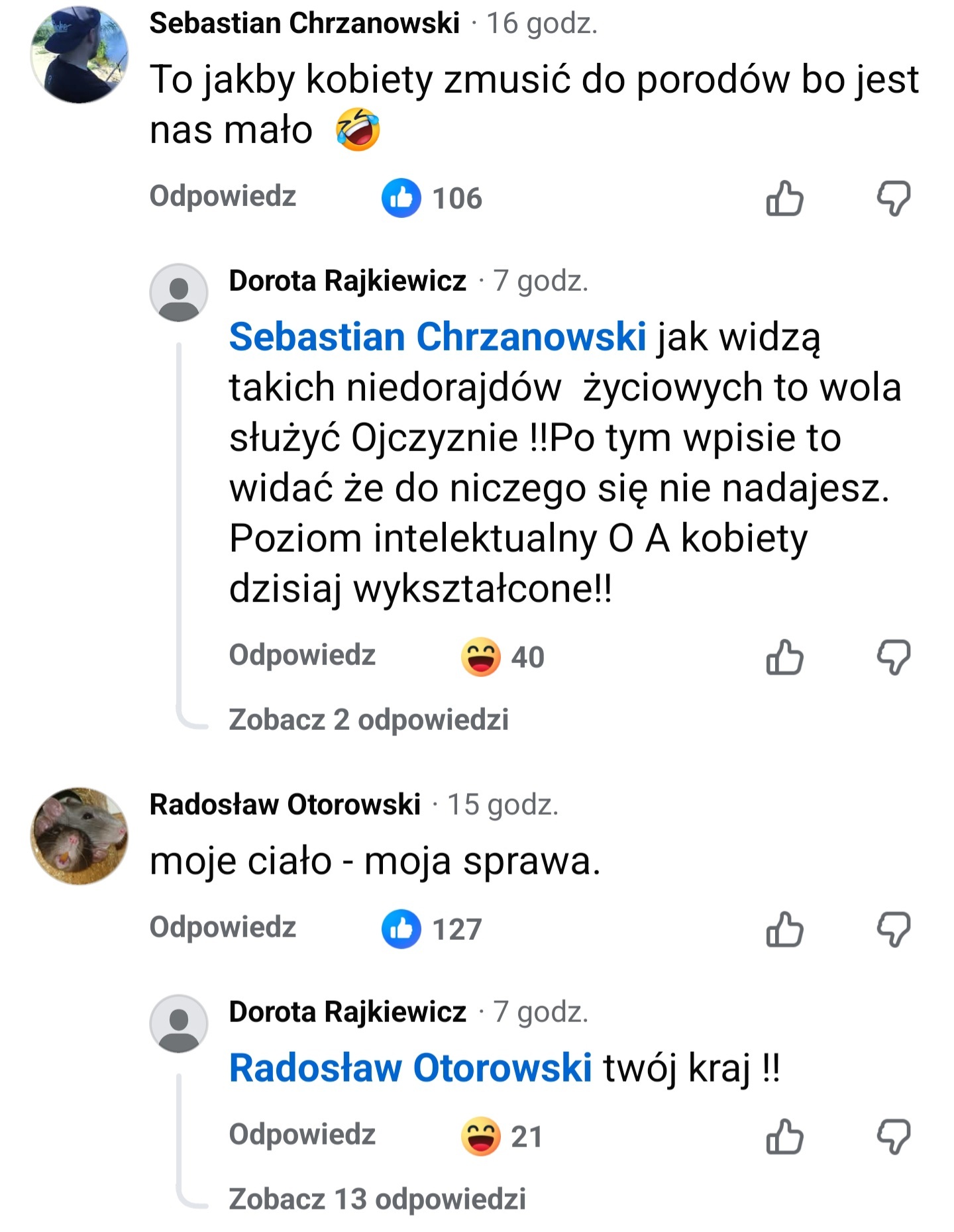954x1232 pixels.
Task: Click the blue Radosław Otorowski mention link
Action: click(x=410, y=1068)
